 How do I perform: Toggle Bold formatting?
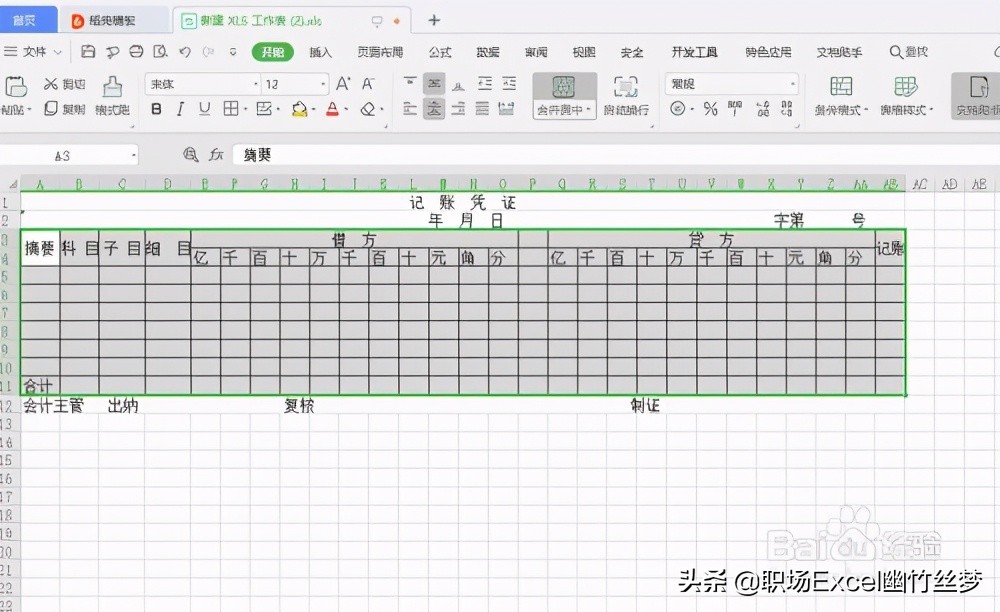click(x=155, y=108)
